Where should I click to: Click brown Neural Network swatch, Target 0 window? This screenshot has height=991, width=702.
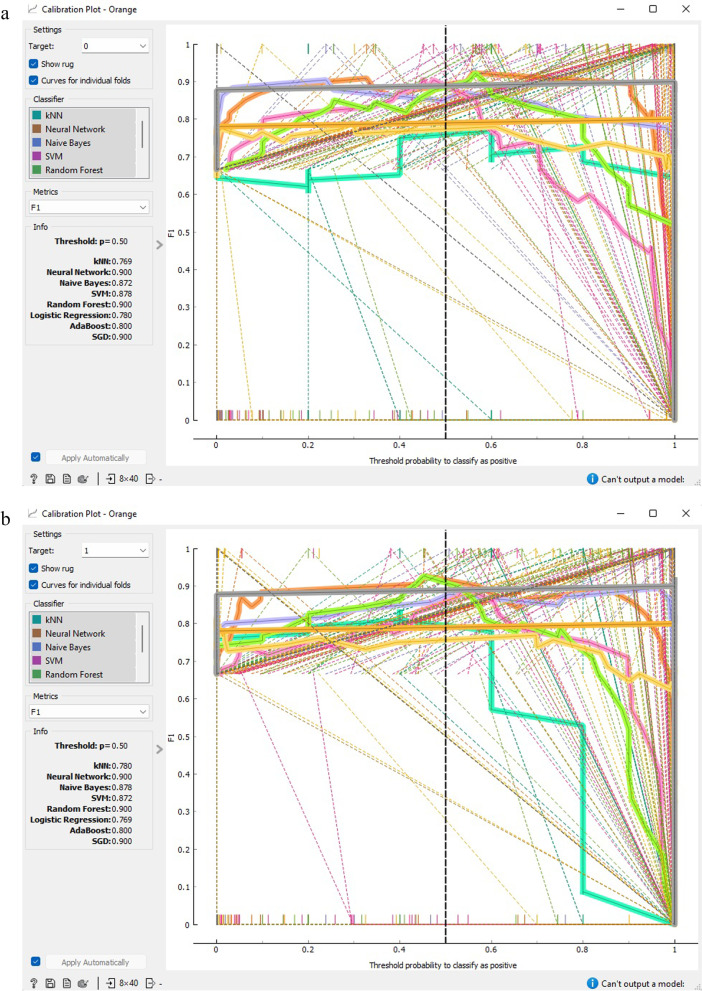tap(37, 129)
